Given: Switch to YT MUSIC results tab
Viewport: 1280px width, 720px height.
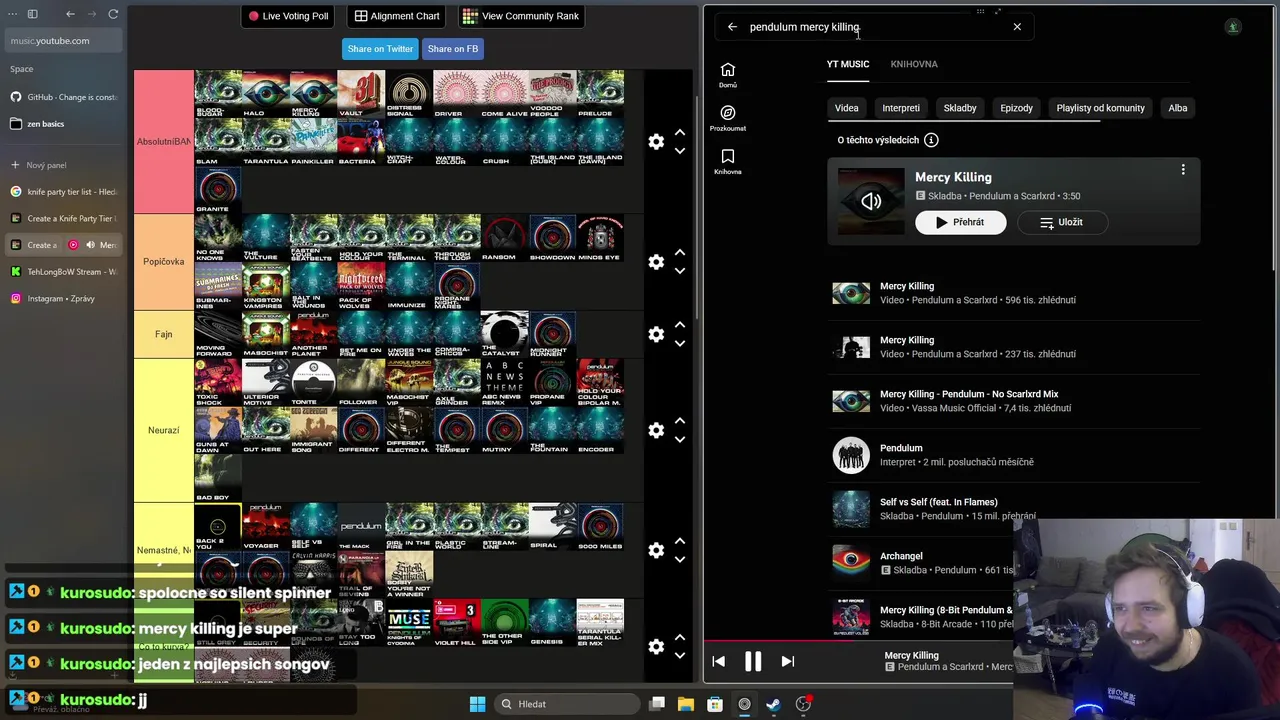Looking at the screenshot, I should click(x=848, y=64).
